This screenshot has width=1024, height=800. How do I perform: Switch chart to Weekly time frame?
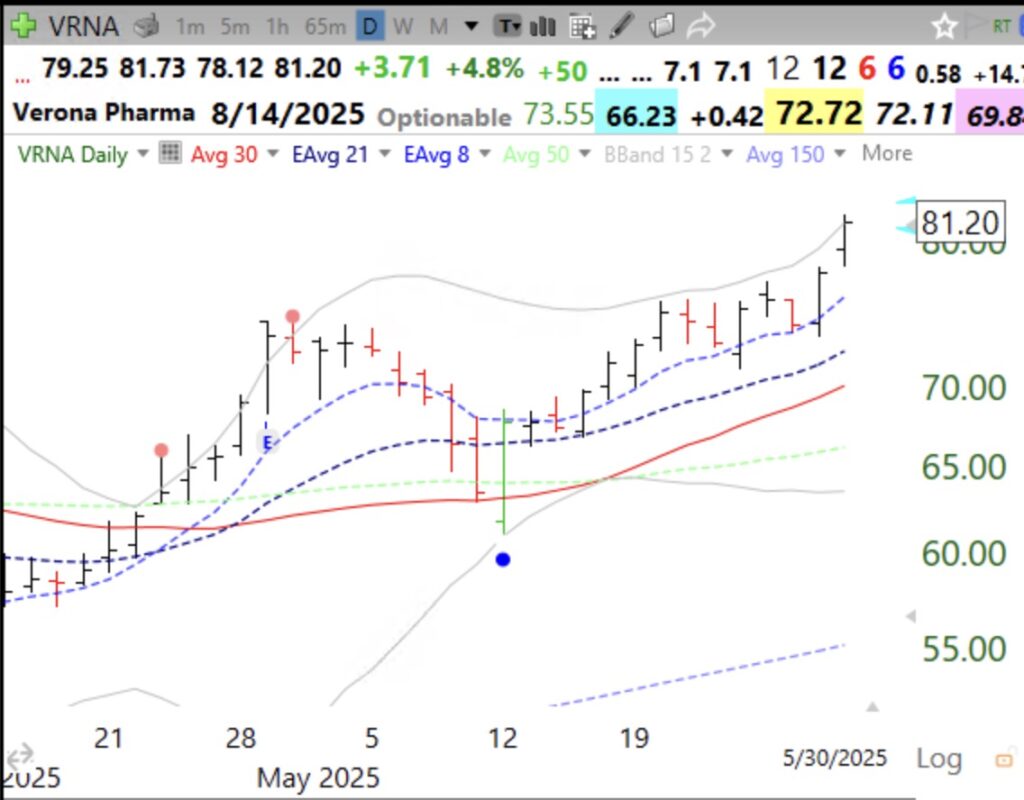(x=403, y=26)
